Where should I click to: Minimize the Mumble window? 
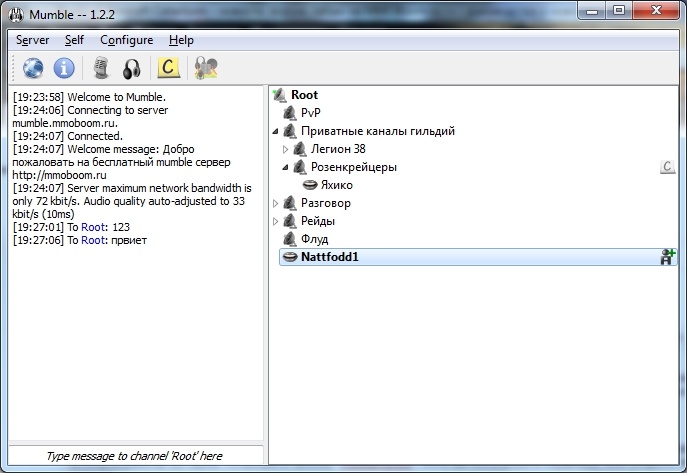pyautogui.click(x=592, y=11)
